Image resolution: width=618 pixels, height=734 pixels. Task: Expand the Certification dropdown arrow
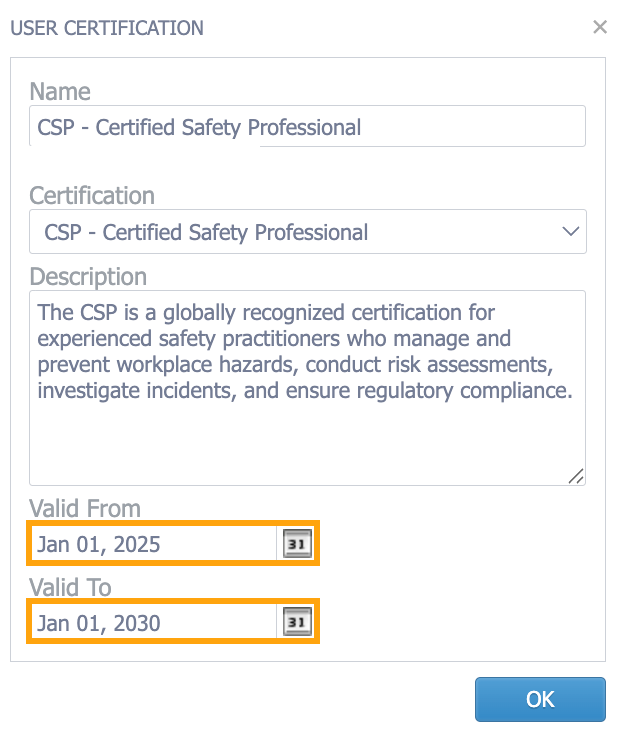point(571,232)
